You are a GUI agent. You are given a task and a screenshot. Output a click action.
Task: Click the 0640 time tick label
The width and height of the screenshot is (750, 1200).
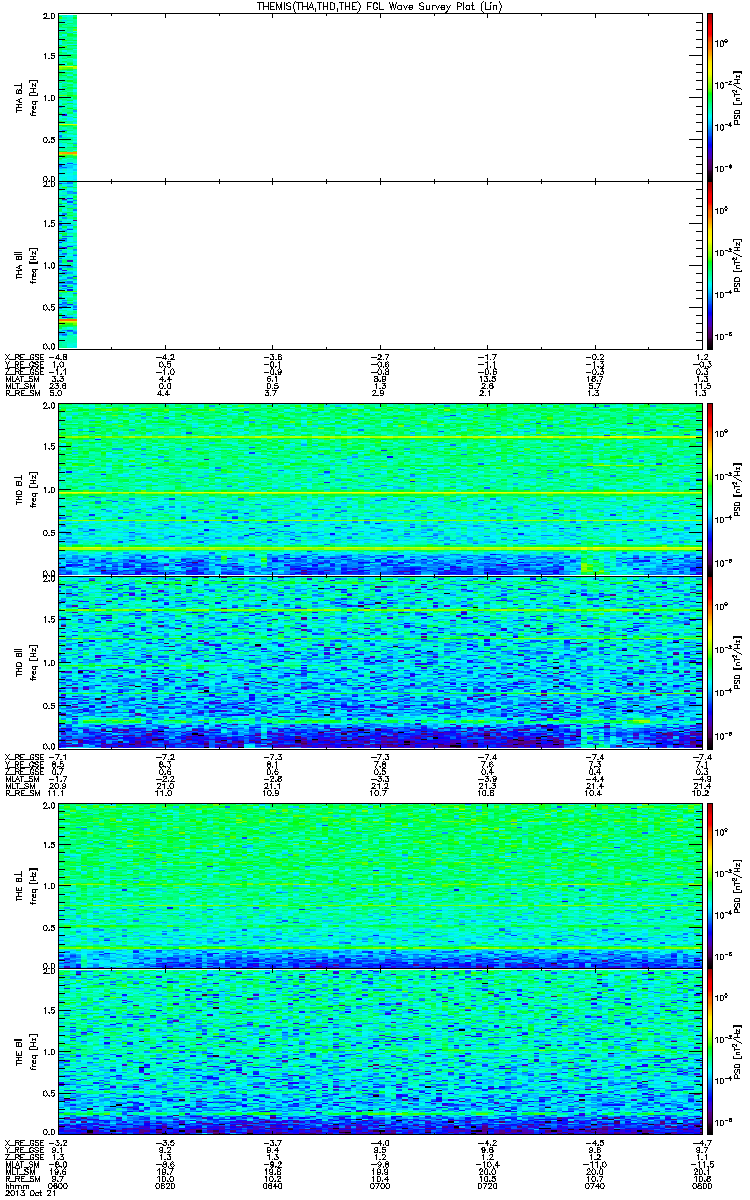click(273, 1185)
